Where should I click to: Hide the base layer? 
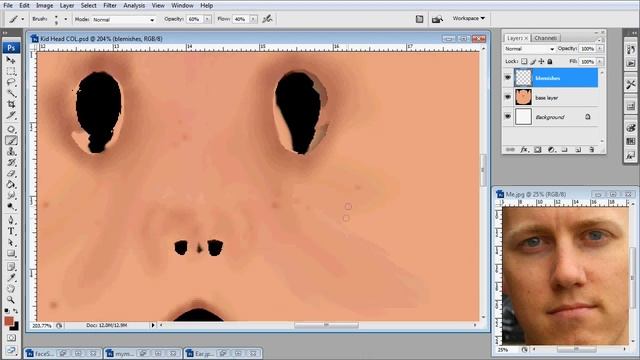pyautogui.click(x=508, y=97)
